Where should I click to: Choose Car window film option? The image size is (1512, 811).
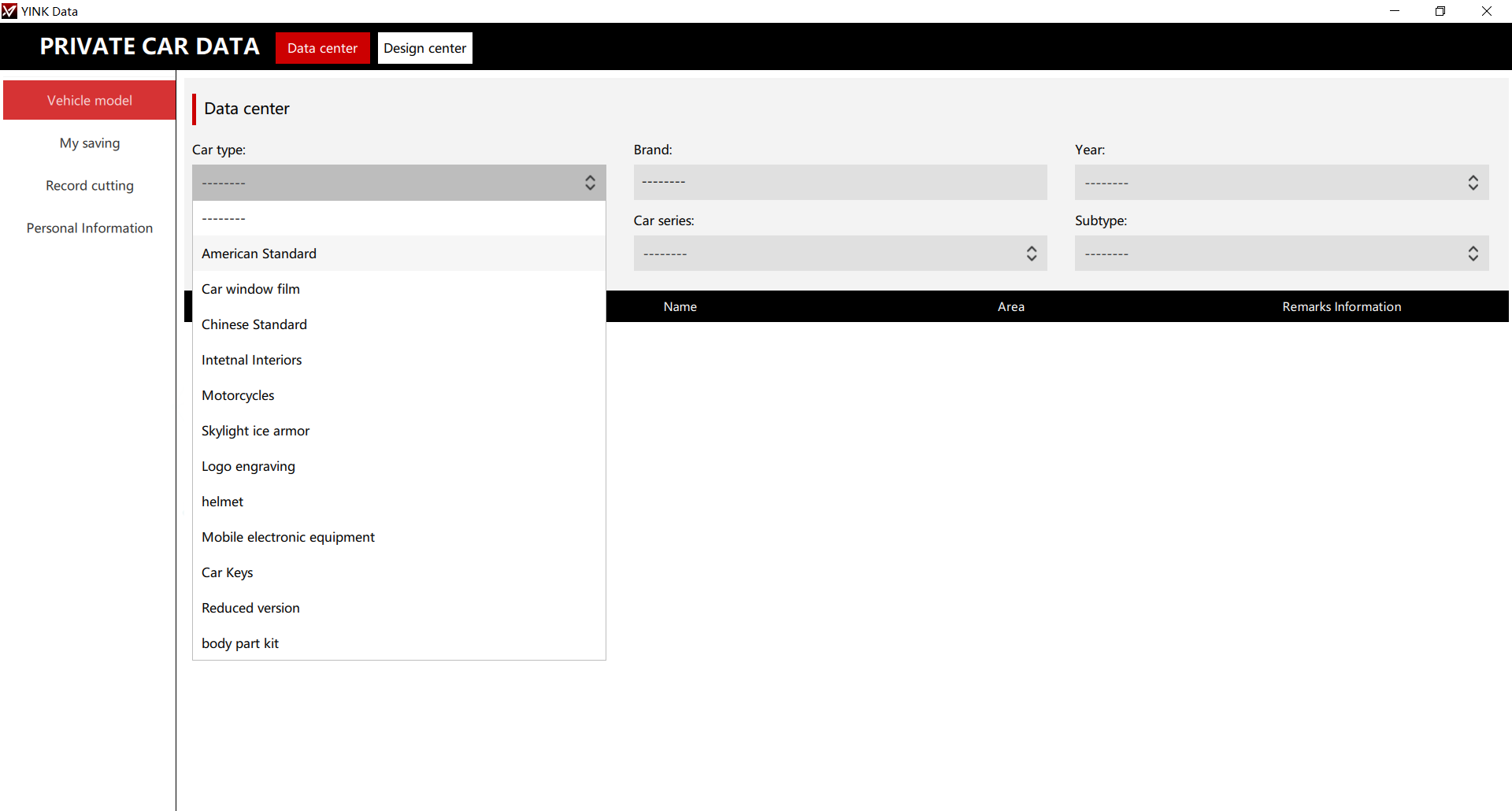point(250,289)
